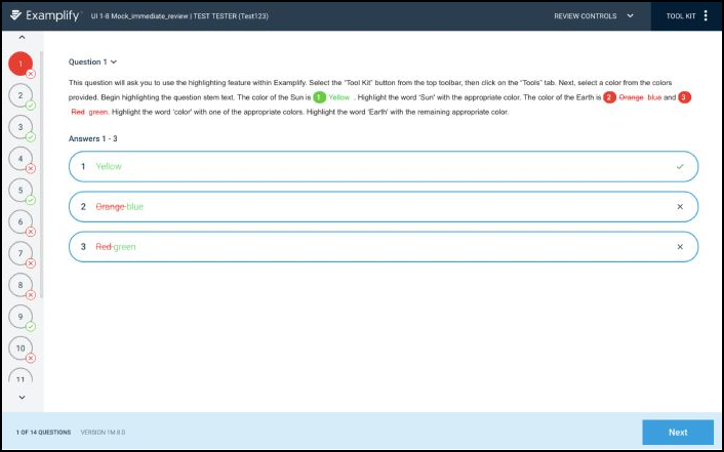Open the Tool Kit menu

coord(687,16)
